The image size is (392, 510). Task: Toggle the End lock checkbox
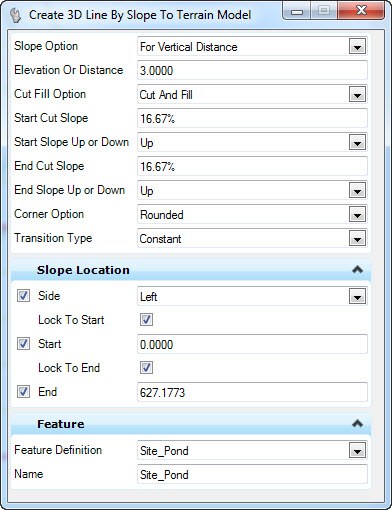(x=23, y=392)
